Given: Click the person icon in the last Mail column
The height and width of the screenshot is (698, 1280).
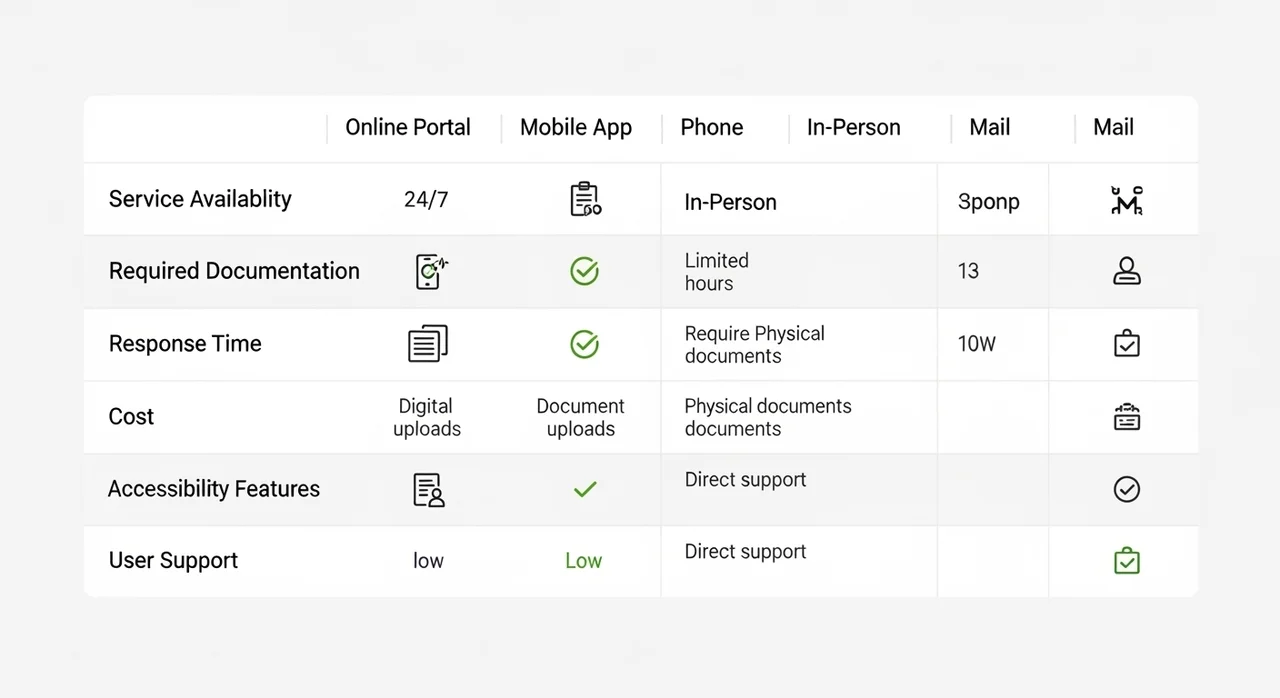Looking at the screenshot, I should coord(1127,271).
